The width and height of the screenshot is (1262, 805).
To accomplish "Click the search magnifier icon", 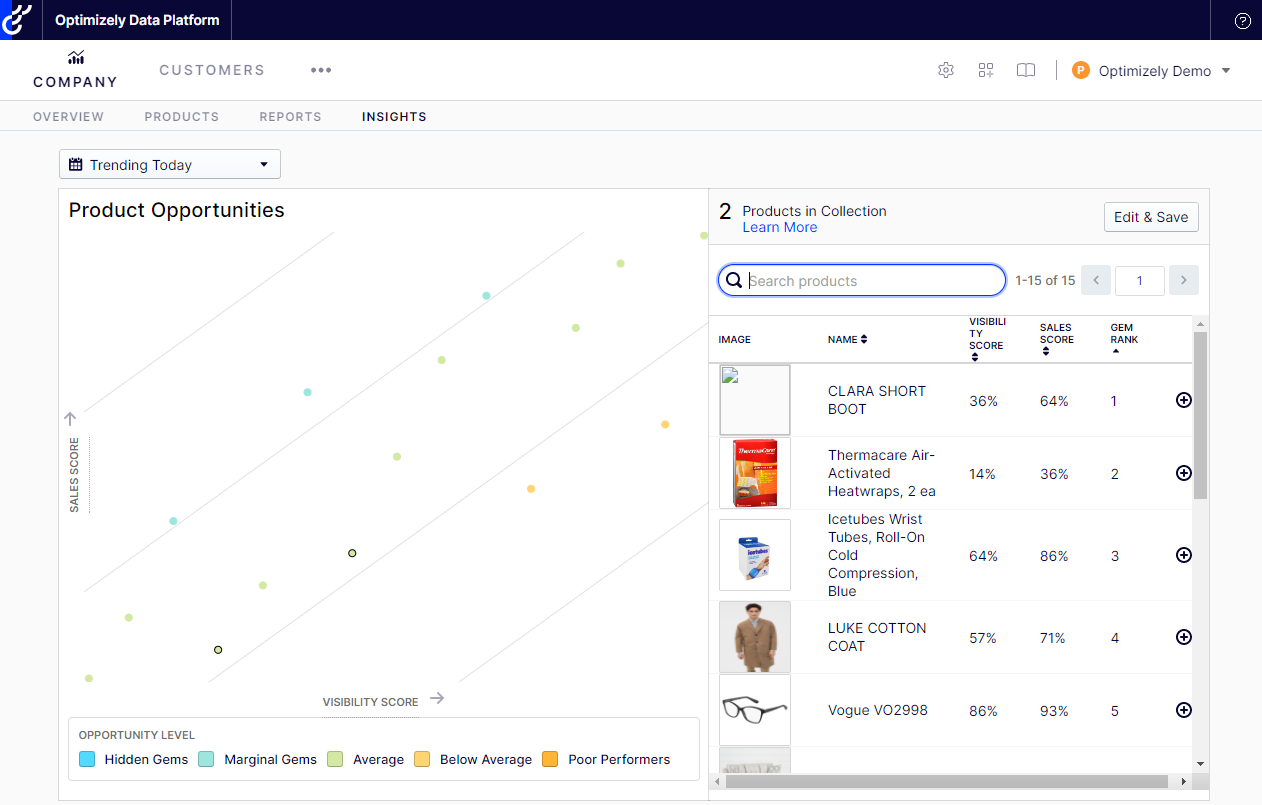I will click(735, 281).
